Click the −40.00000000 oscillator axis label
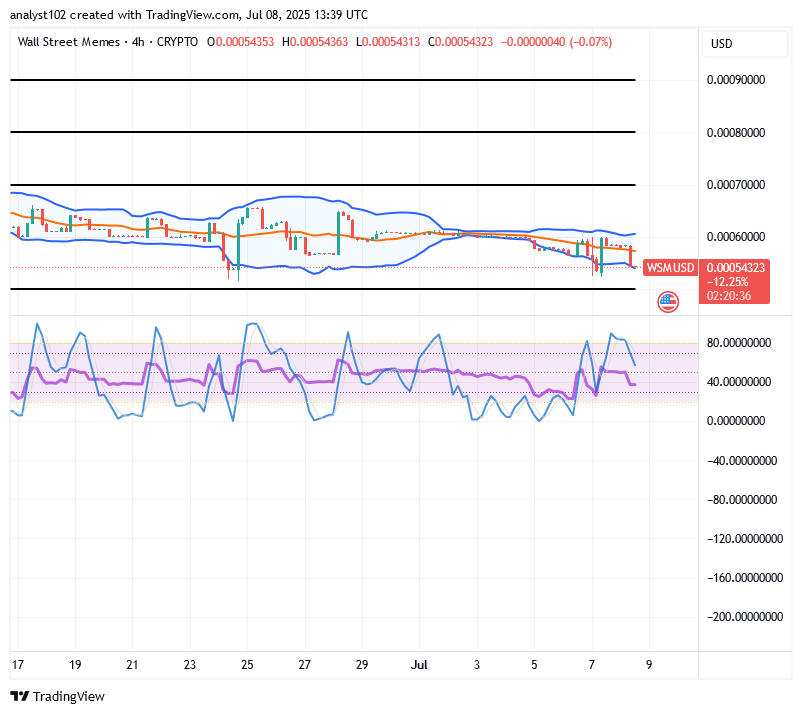Viewport: 802px width, 714px height. [742, 461]
